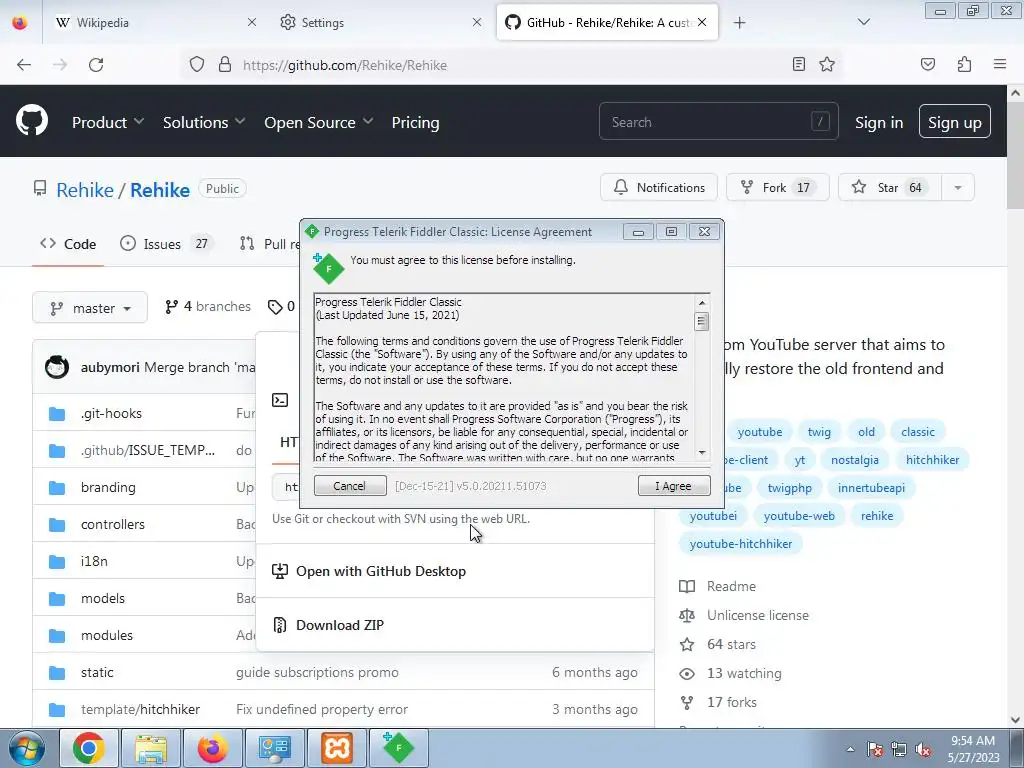Image resolution: width=1024 pixels, height=768 pixels.
Task: Close the Wikipedia tab
Action: (x=251, y=22)
